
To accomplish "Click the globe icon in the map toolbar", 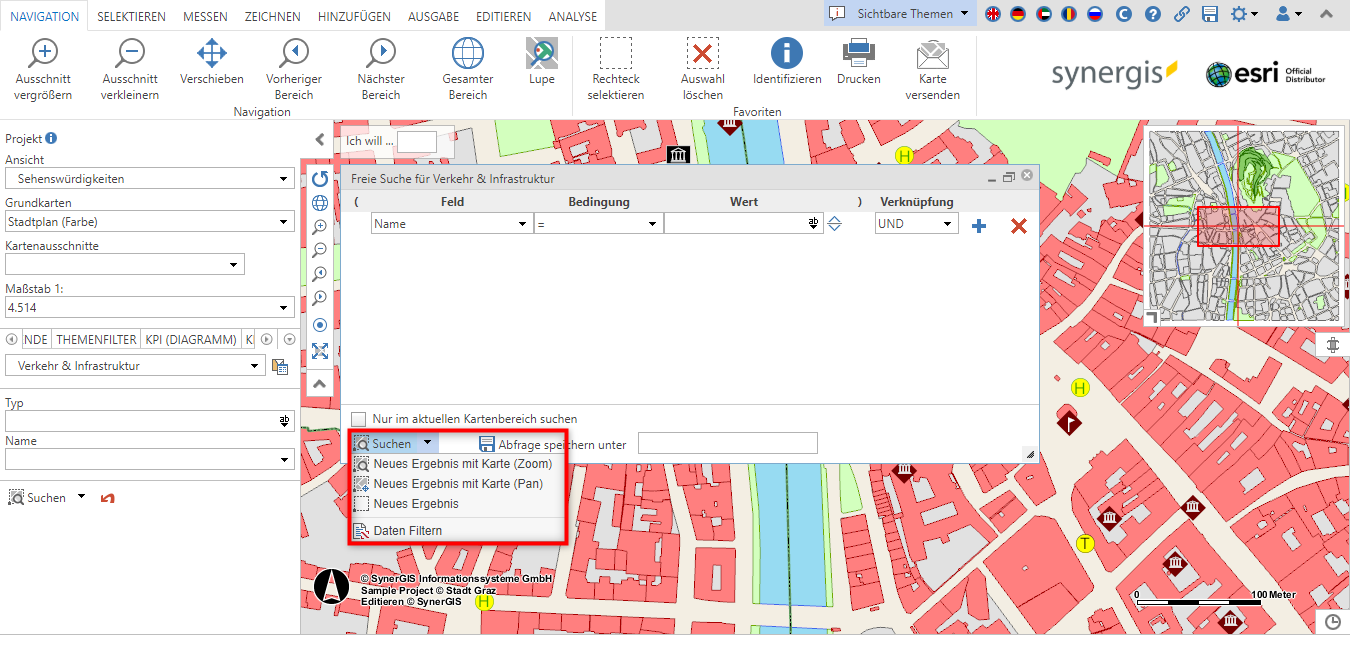I will pos(320,201).
